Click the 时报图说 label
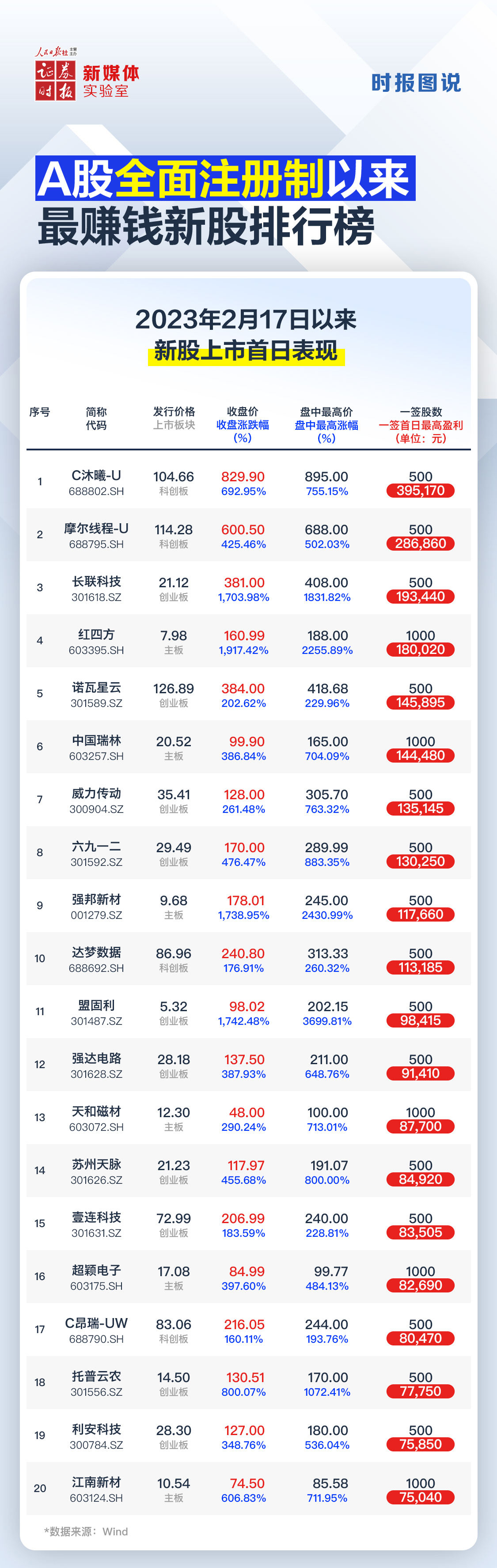Viewport: 497px width, 1568px height. click(x=416, y=83)
